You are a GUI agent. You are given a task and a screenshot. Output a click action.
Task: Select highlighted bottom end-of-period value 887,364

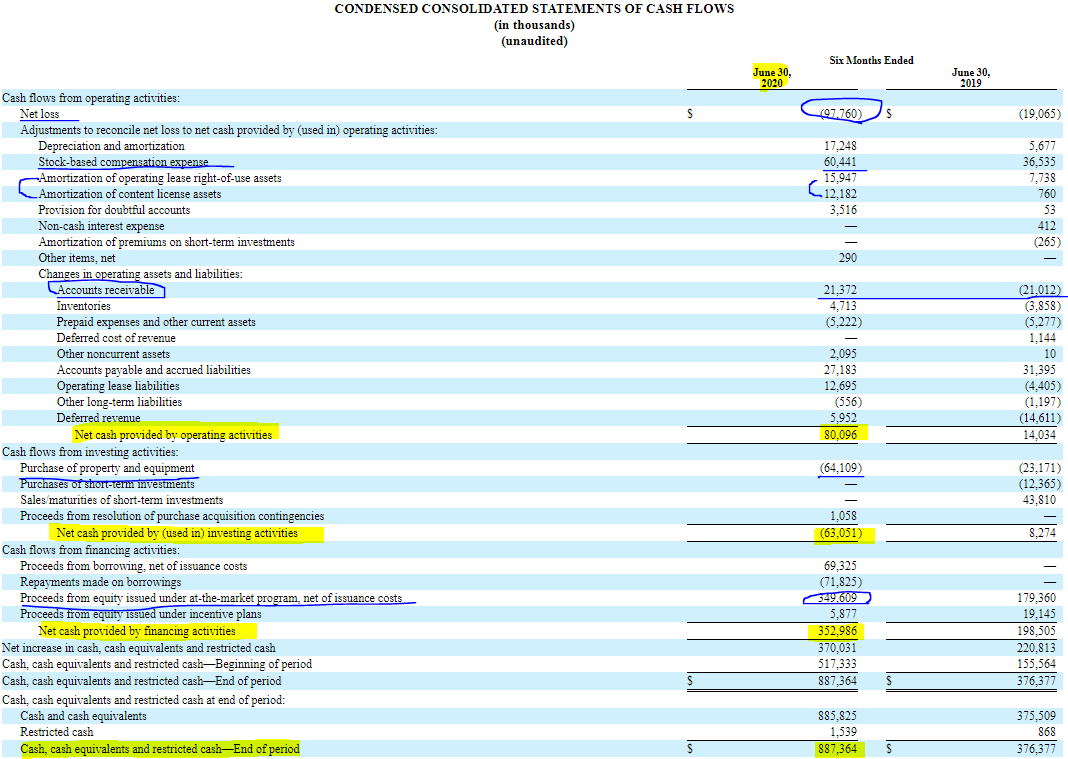coord(837,749)
